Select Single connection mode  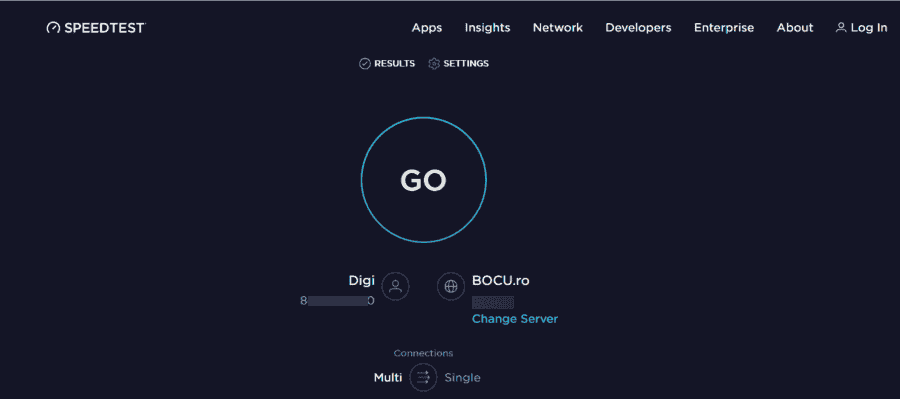[x=463, y=378]
